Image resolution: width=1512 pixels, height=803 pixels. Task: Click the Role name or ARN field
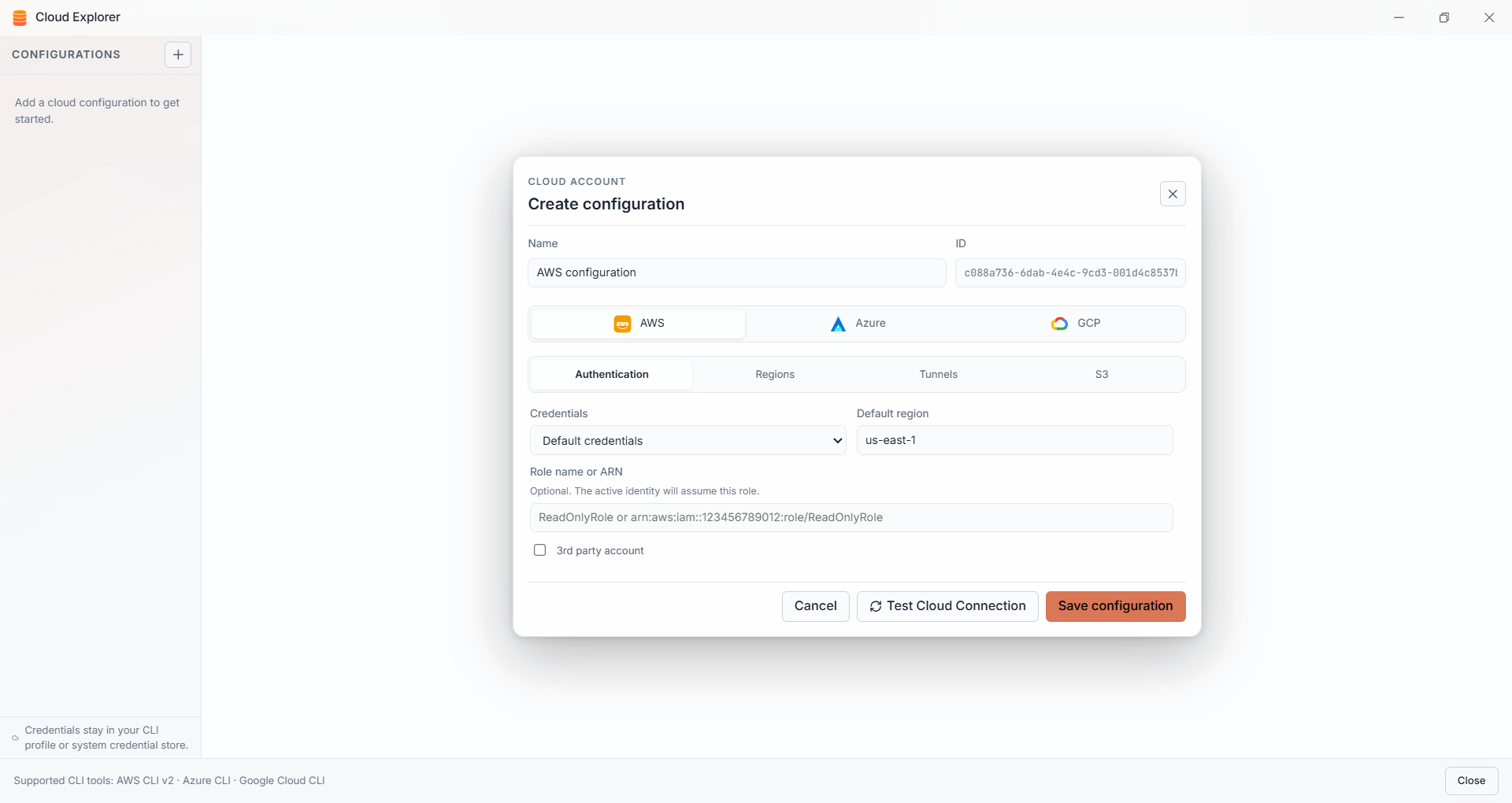851,518
